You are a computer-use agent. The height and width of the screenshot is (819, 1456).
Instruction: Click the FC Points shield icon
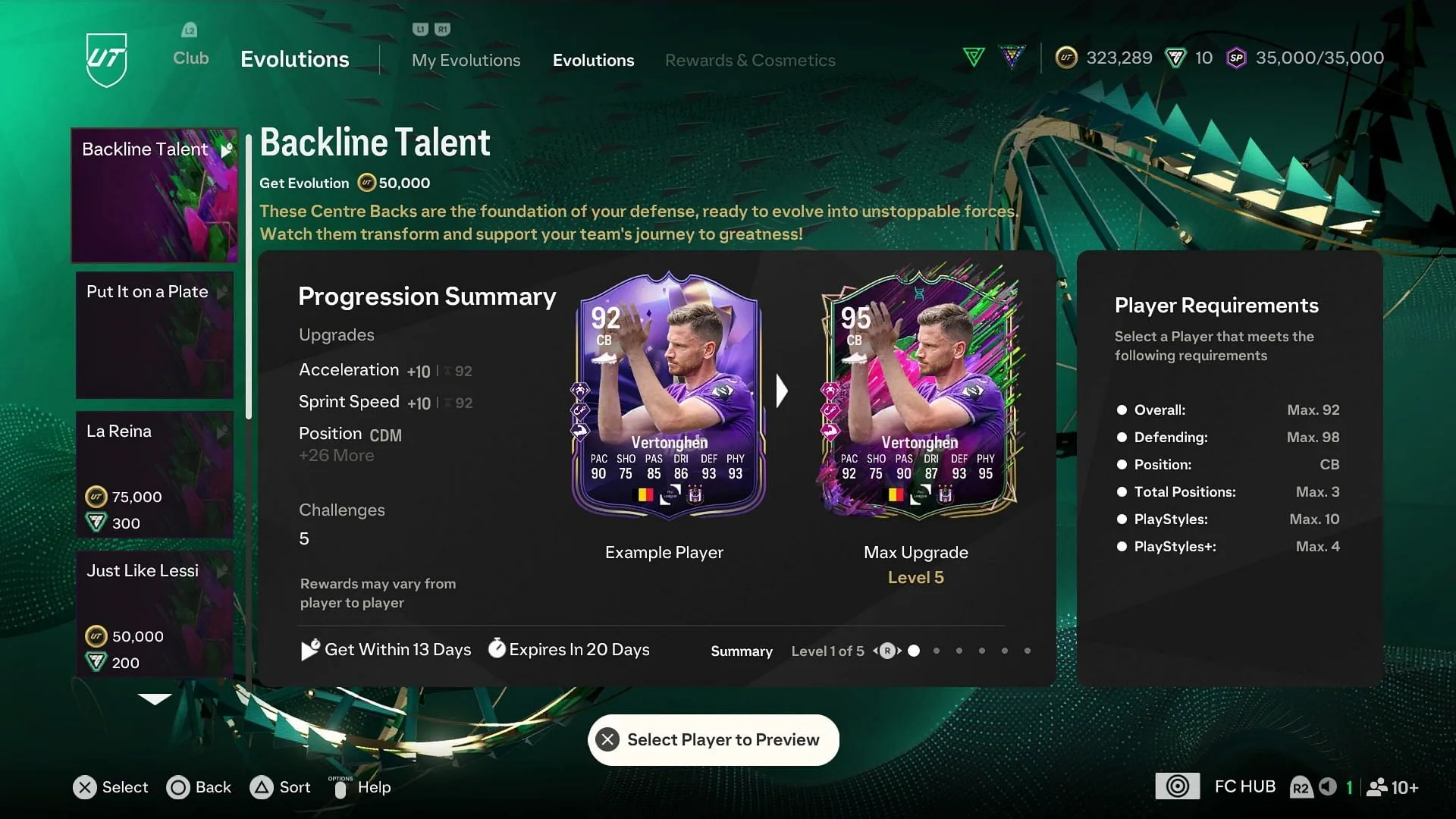1175,58
